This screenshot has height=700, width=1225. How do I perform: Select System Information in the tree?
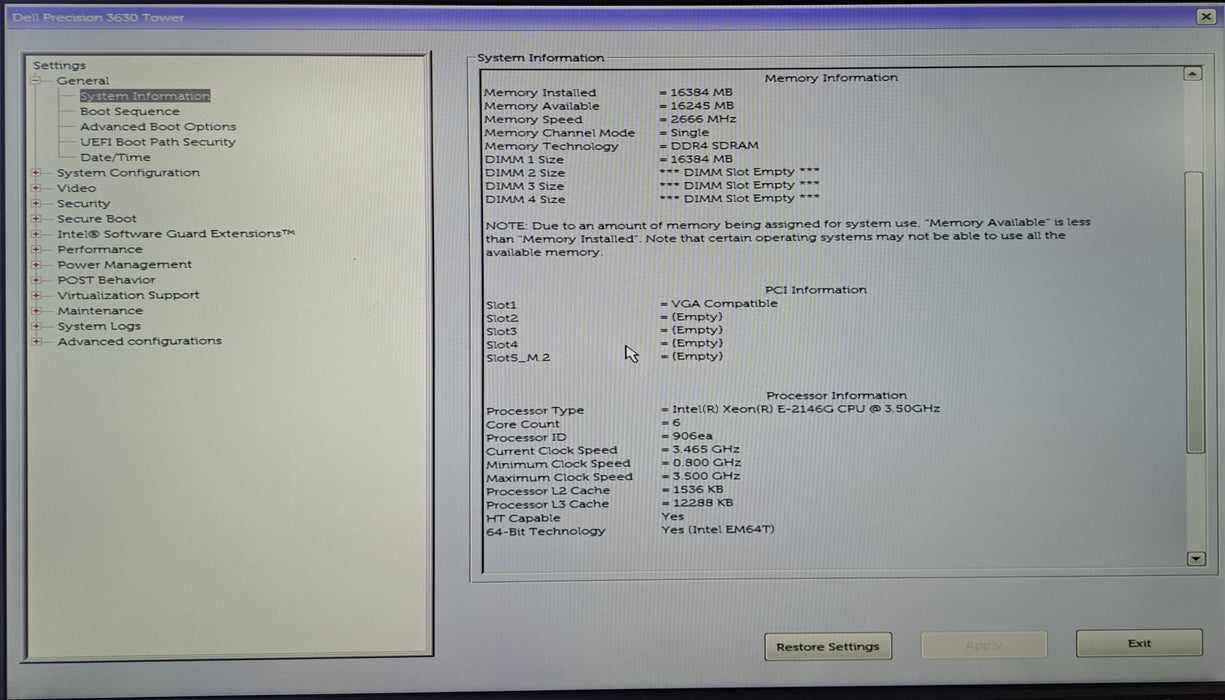(x=145, y=96)
